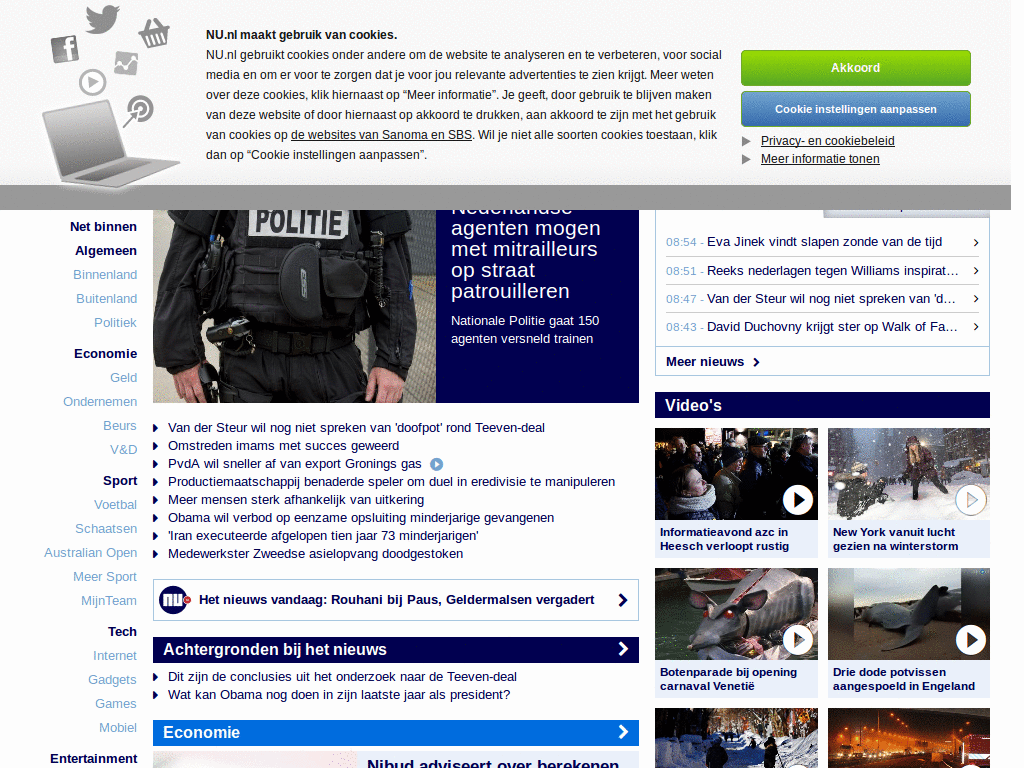Click chevron on 08:47 Van der Steur row
Viewport: 1024px width, 768px height.
coord(976,299)
